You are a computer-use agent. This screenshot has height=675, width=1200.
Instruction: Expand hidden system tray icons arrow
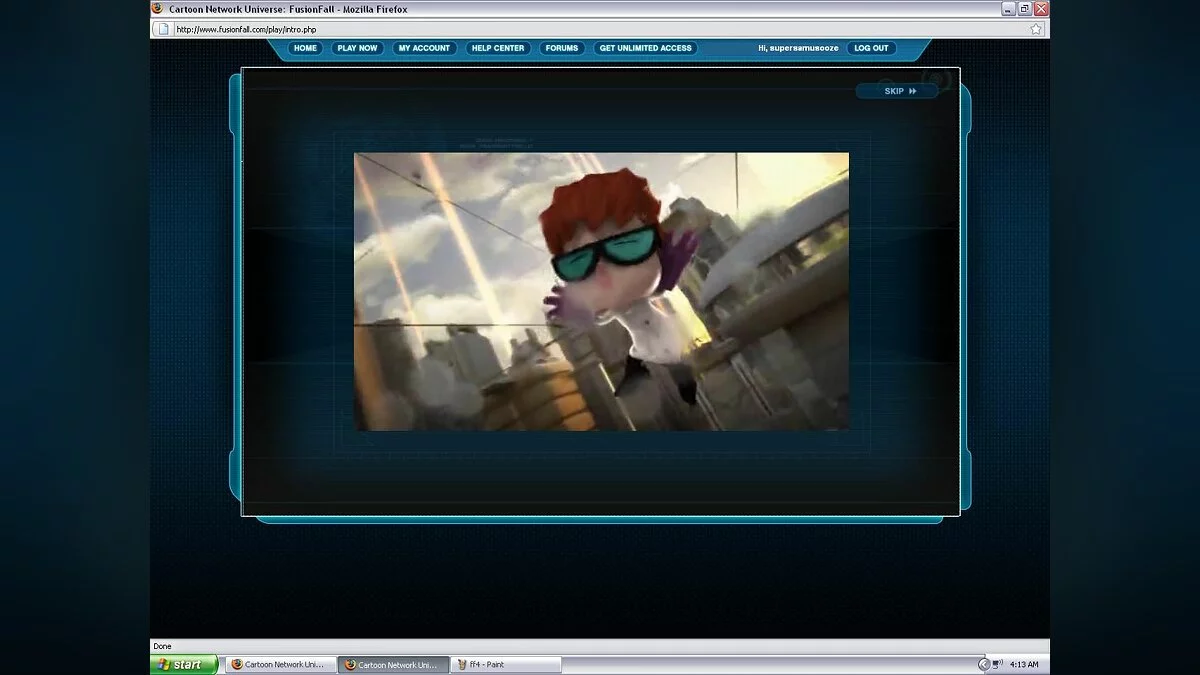click(984, 664)
